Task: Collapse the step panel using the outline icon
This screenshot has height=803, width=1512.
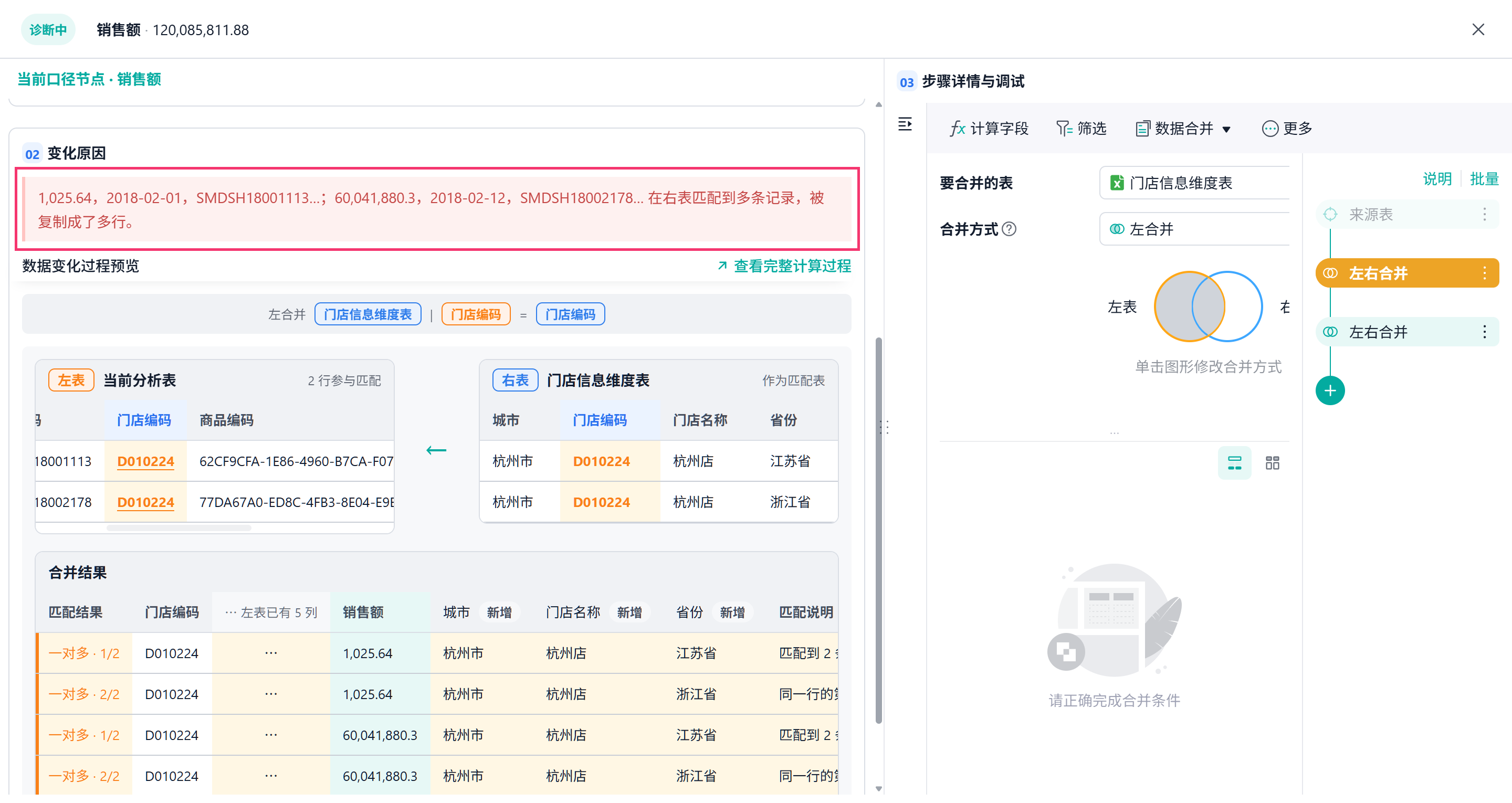Action: pyautogui.click(x=905, y=124)
